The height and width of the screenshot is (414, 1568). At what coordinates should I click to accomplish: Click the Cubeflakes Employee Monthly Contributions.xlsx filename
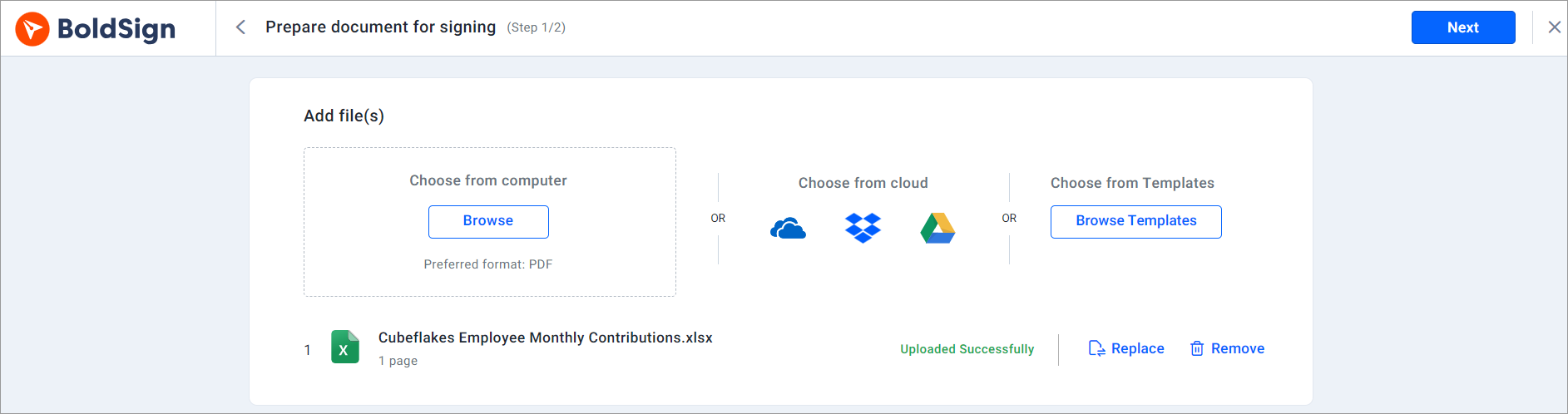tap(545, 338)
